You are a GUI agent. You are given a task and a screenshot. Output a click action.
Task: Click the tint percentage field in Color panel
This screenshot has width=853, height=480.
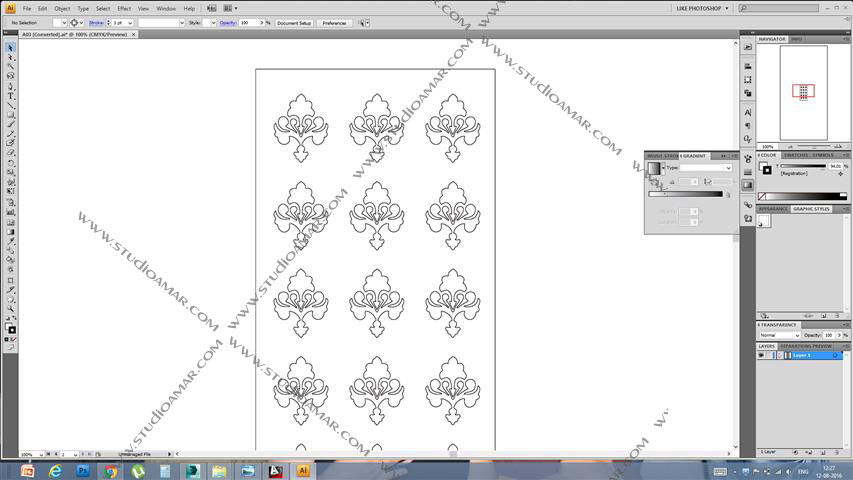tap(835, 166)
